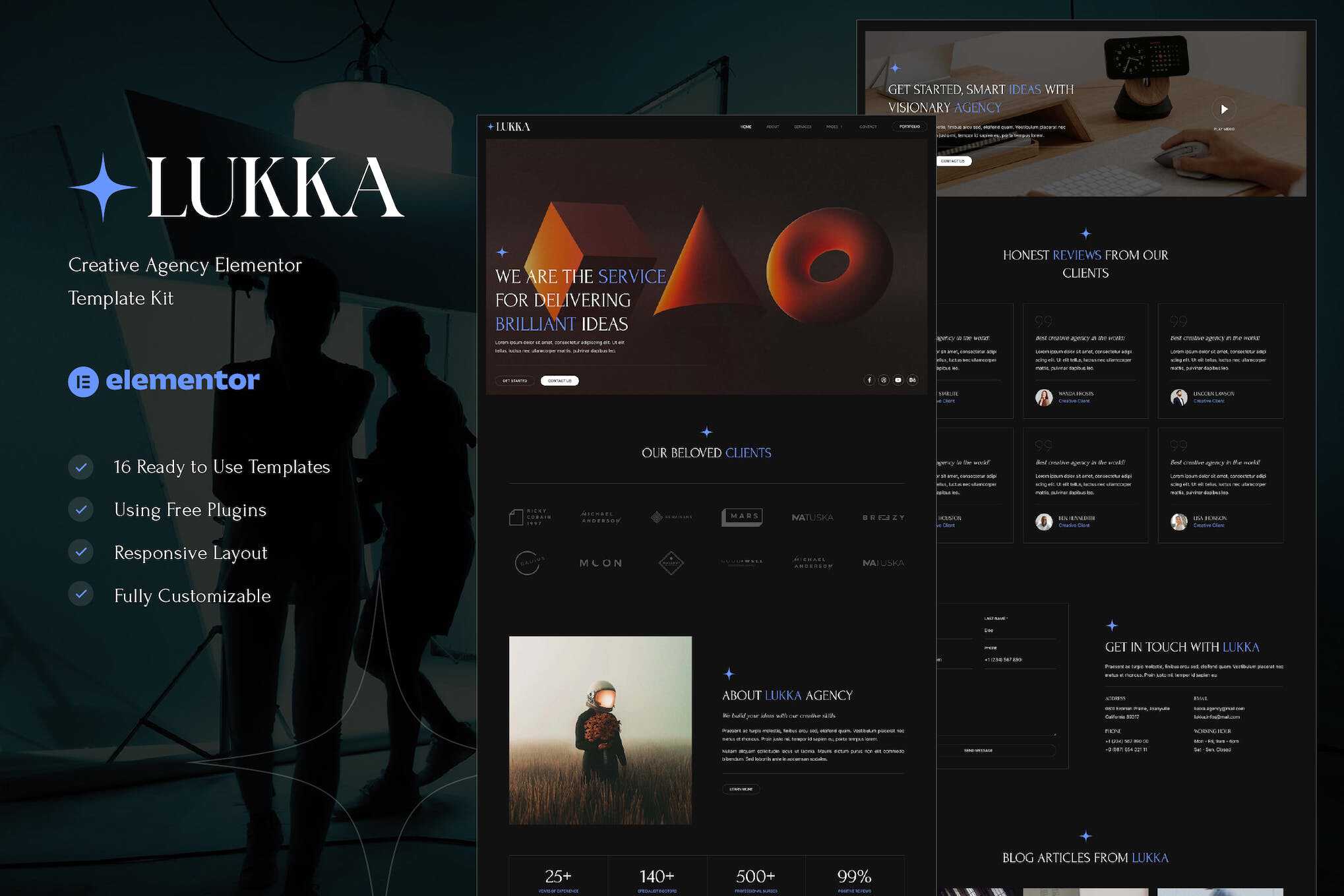
Task: Select the MARS client logo
Action: coord(741,517)
